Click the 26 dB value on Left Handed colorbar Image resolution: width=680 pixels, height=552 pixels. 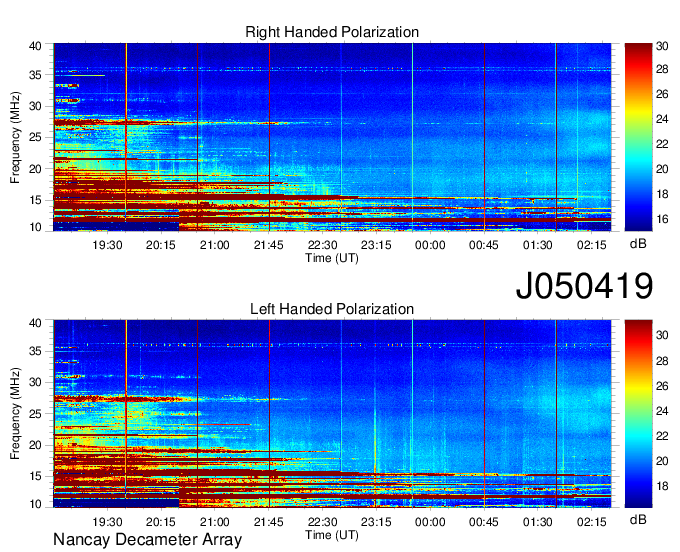tap(662, 386)
